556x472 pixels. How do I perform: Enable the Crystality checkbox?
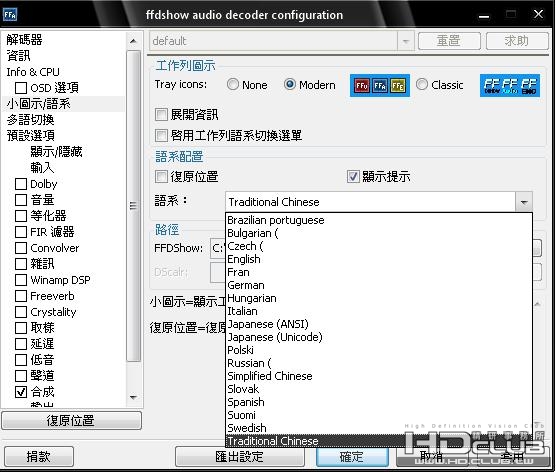coord(21,312)
